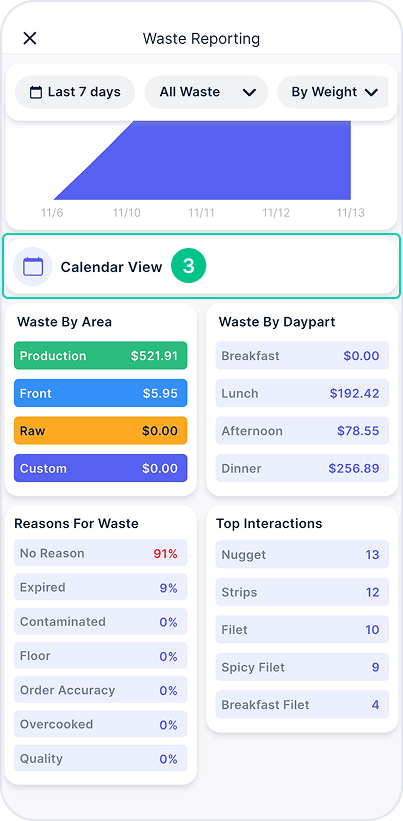
Task: Select the orange Raw area bar
Action: coord(100,431)
